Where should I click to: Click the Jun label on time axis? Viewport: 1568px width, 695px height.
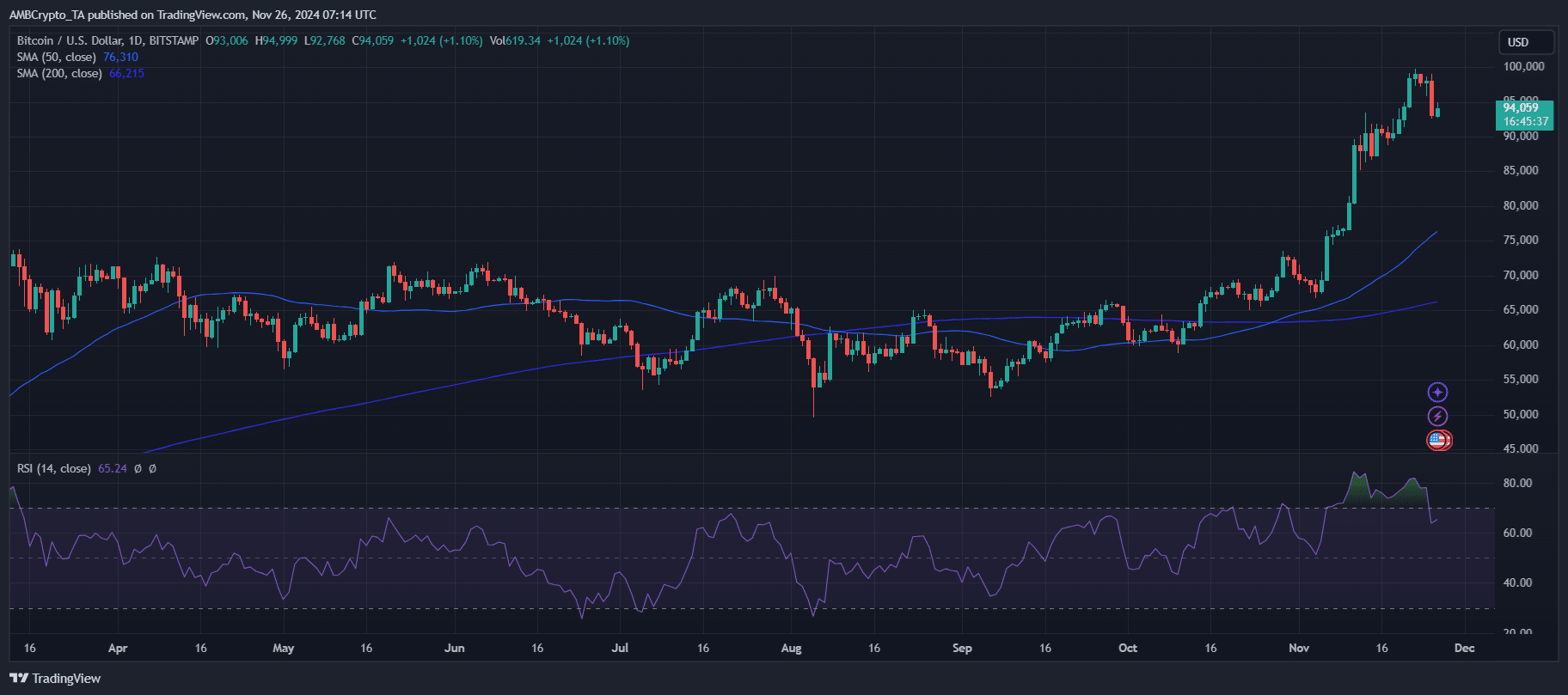pos(454,648)
